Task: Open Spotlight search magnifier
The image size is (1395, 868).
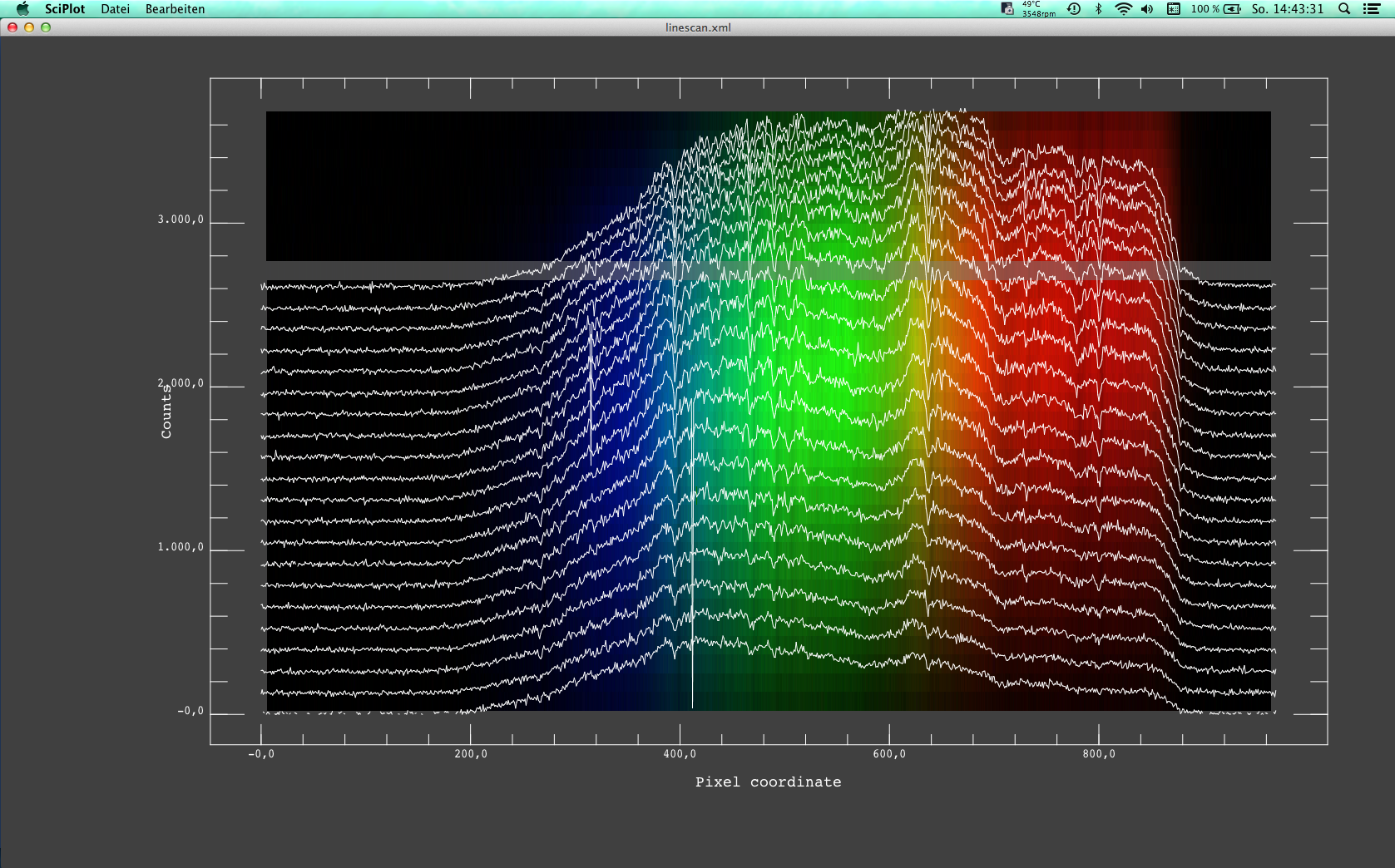Action: coord(1344,9)
